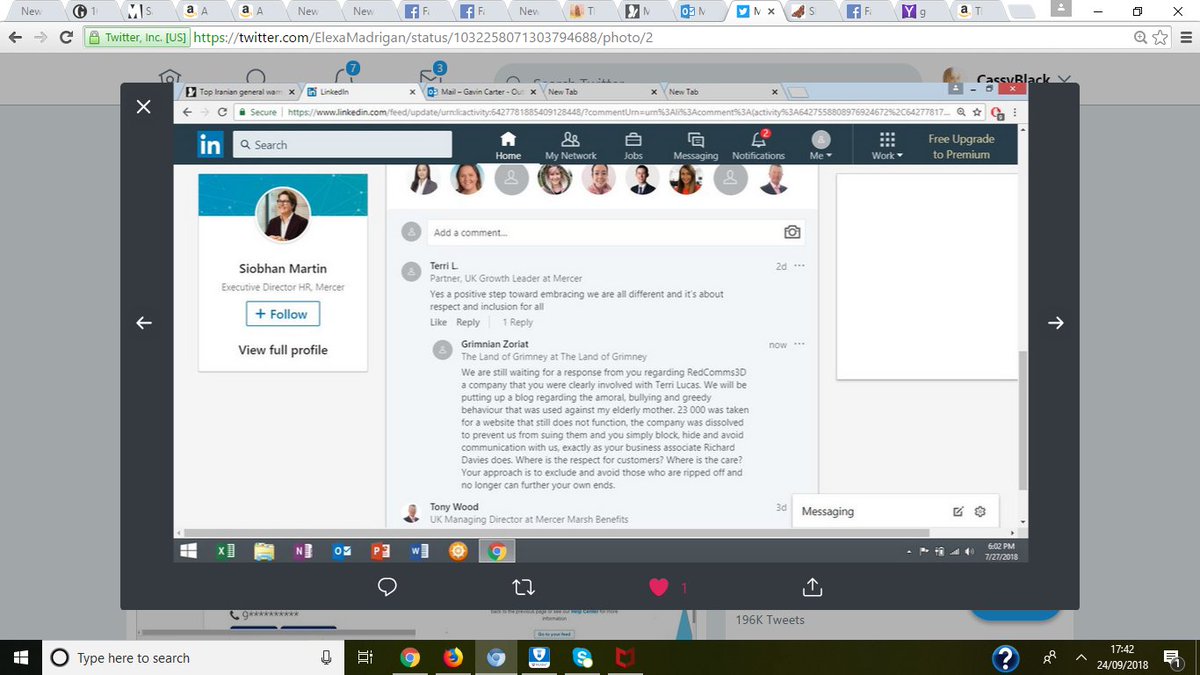The width and height of the screenshot is (1200, 675).
Task: Open My Network in LinkedIn nav
Action: click(x=571, y=146)
